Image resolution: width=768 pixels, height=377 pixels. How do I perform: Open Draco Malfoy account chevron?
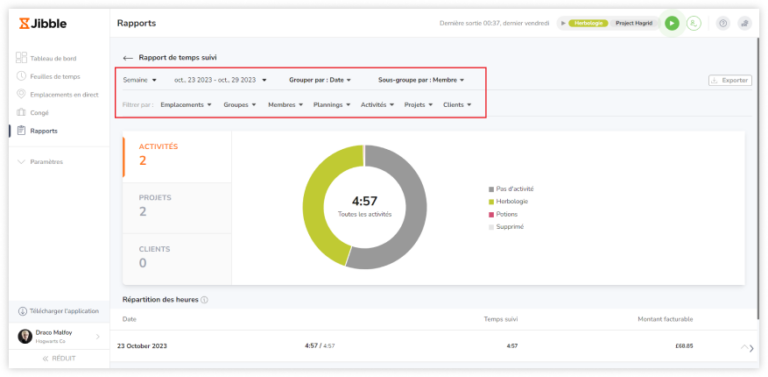pos(97,336)
